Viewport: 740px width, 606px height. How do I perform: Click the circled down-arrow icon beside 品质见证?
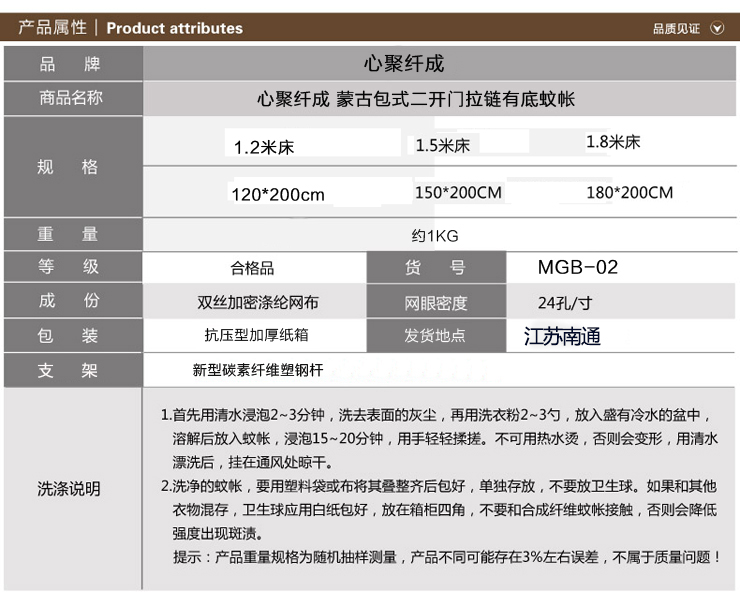pos(717,28)
